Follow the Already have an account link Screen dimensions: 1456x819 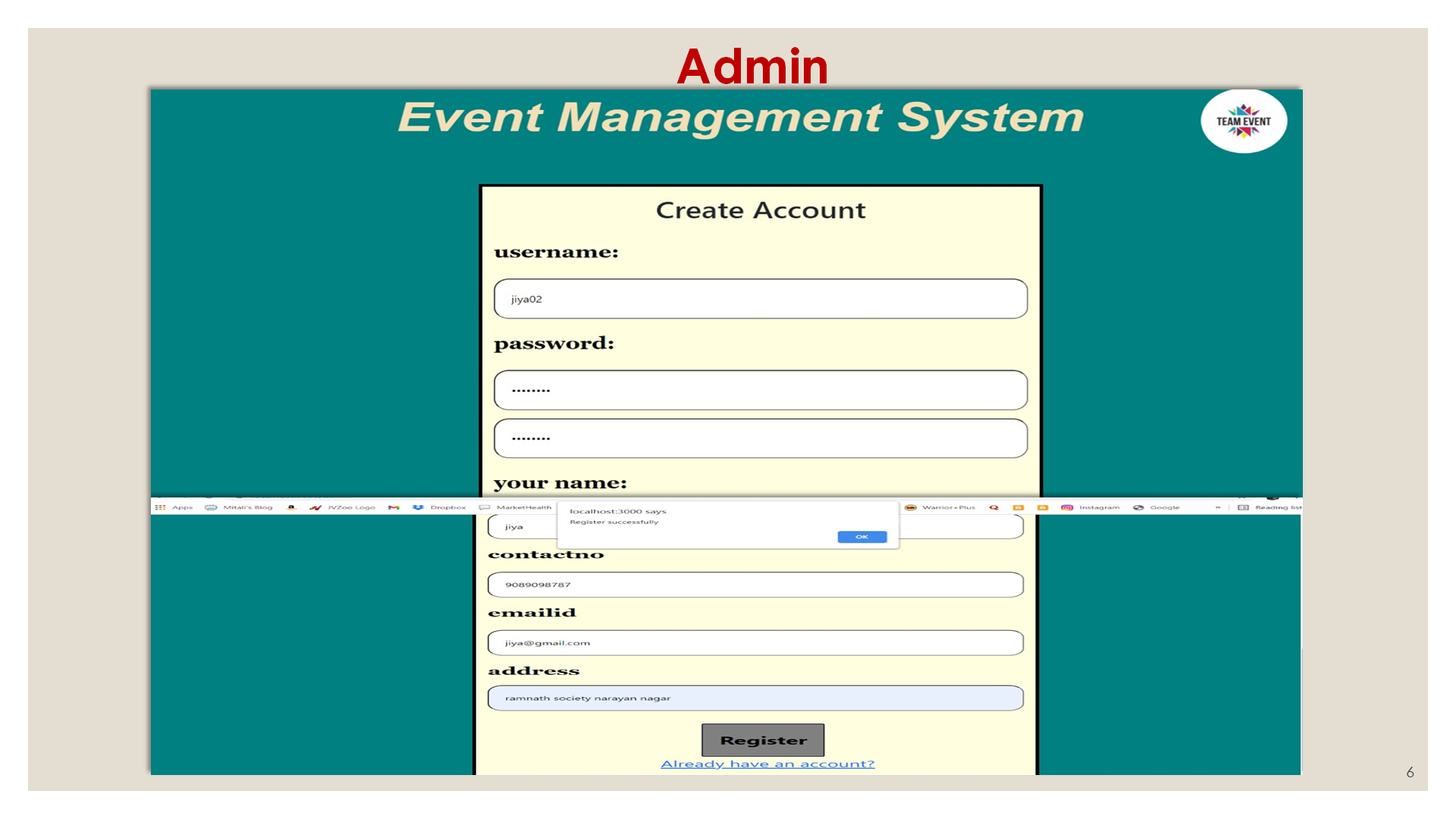point(767,764)
